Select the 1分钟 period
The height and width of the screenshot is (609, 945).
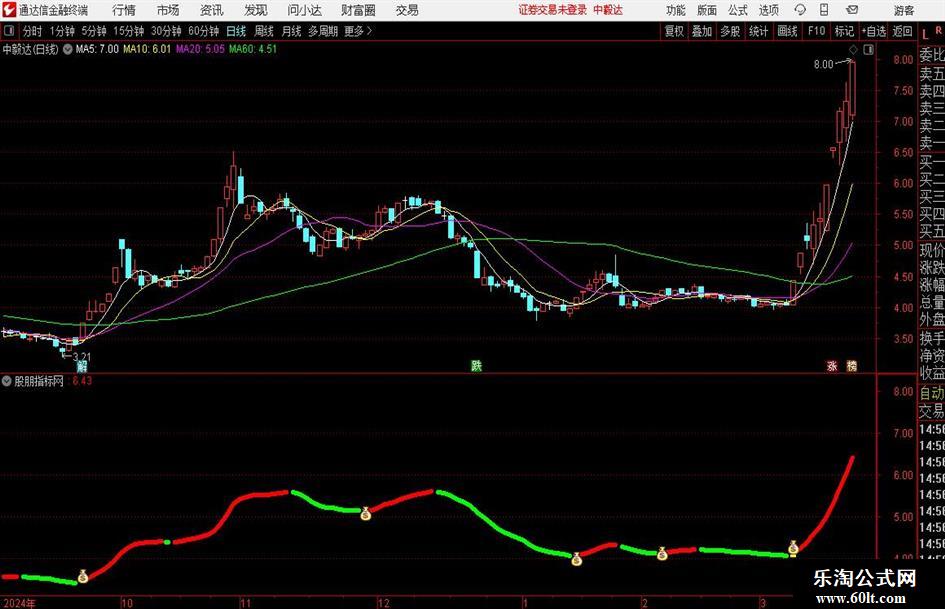tap(61, 31)
